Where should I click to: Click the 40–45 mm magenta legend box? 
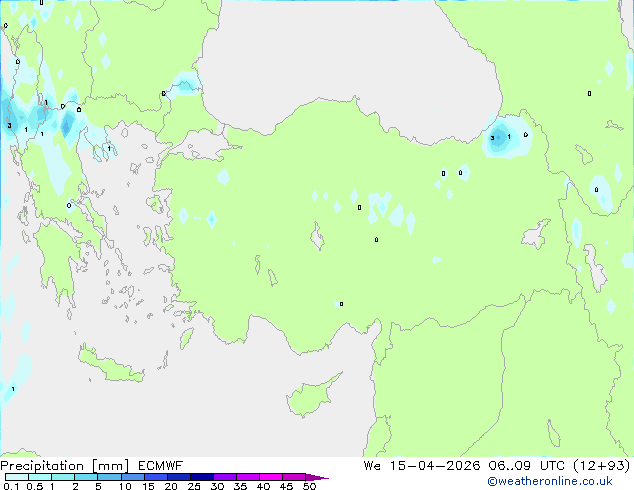click(x=271, y=477)
